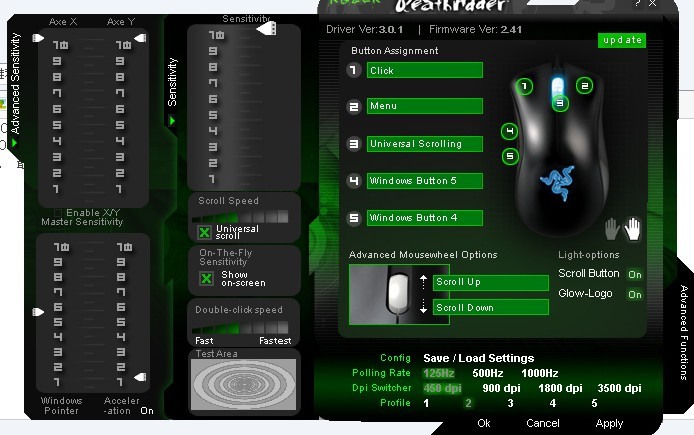The image size is (694, 435).
Task: Click side button 5 marker on mouse image
Action: pyautogui.click(x=510, y=156)
